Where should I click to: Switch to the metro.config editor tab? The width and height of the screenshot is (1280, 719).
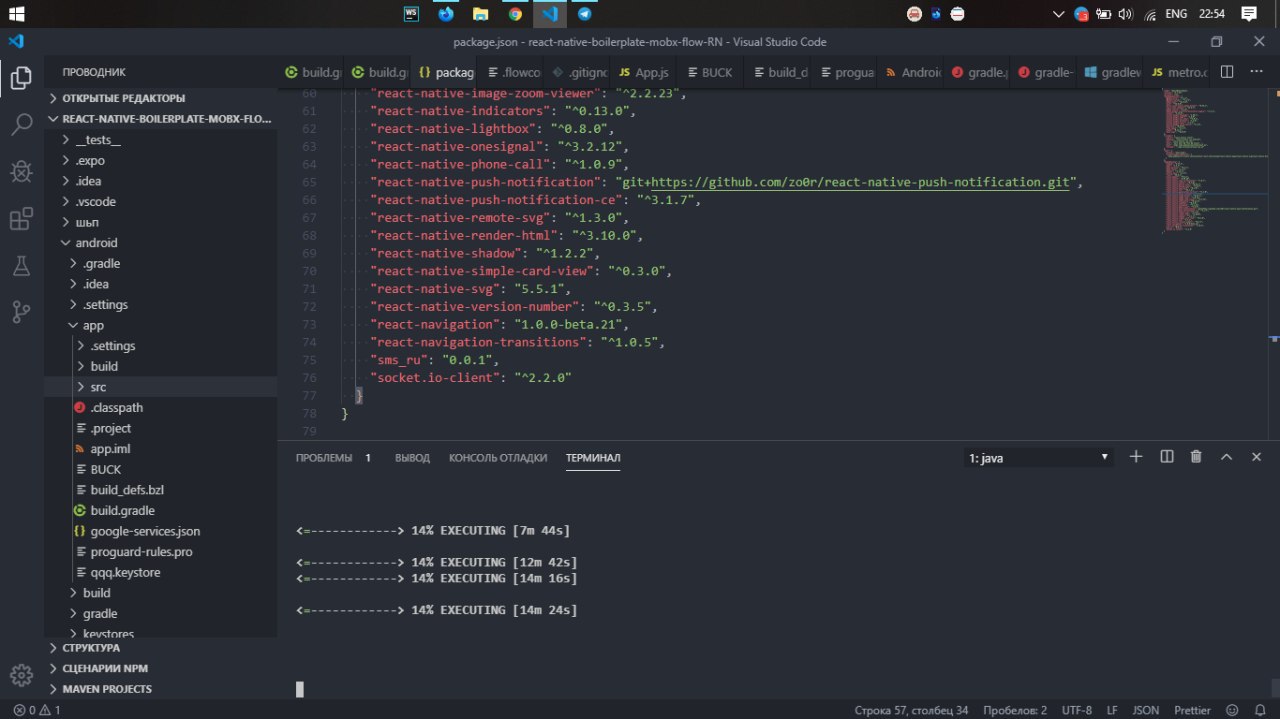[1176, 72]
